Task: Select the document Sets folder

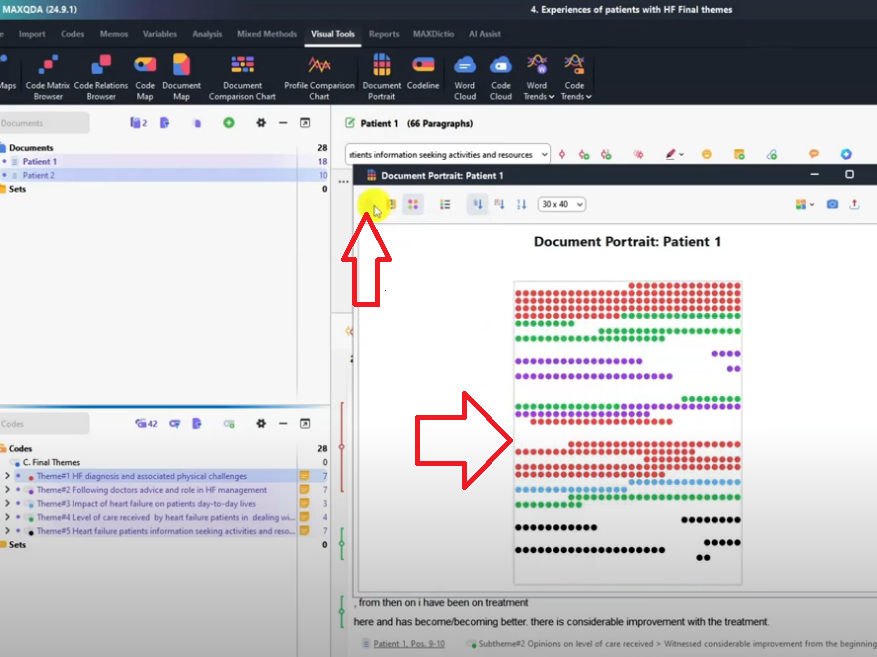Action: click(x=17, y=189)
